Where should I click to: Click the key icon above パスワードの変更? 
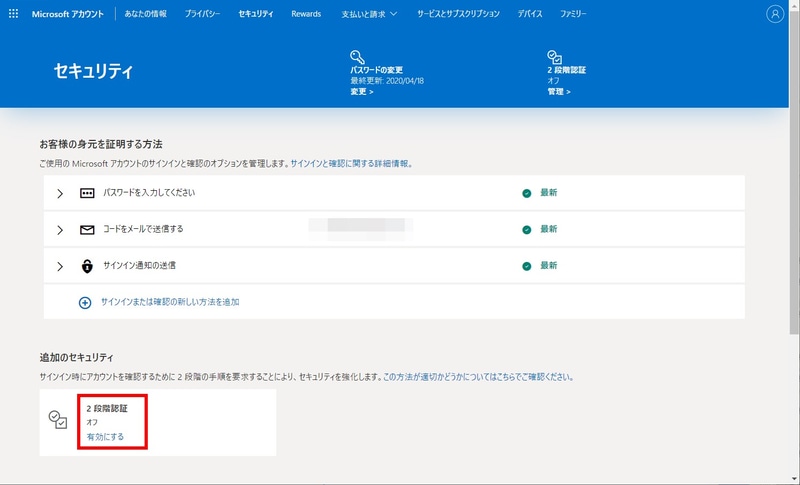pos(357,57)
